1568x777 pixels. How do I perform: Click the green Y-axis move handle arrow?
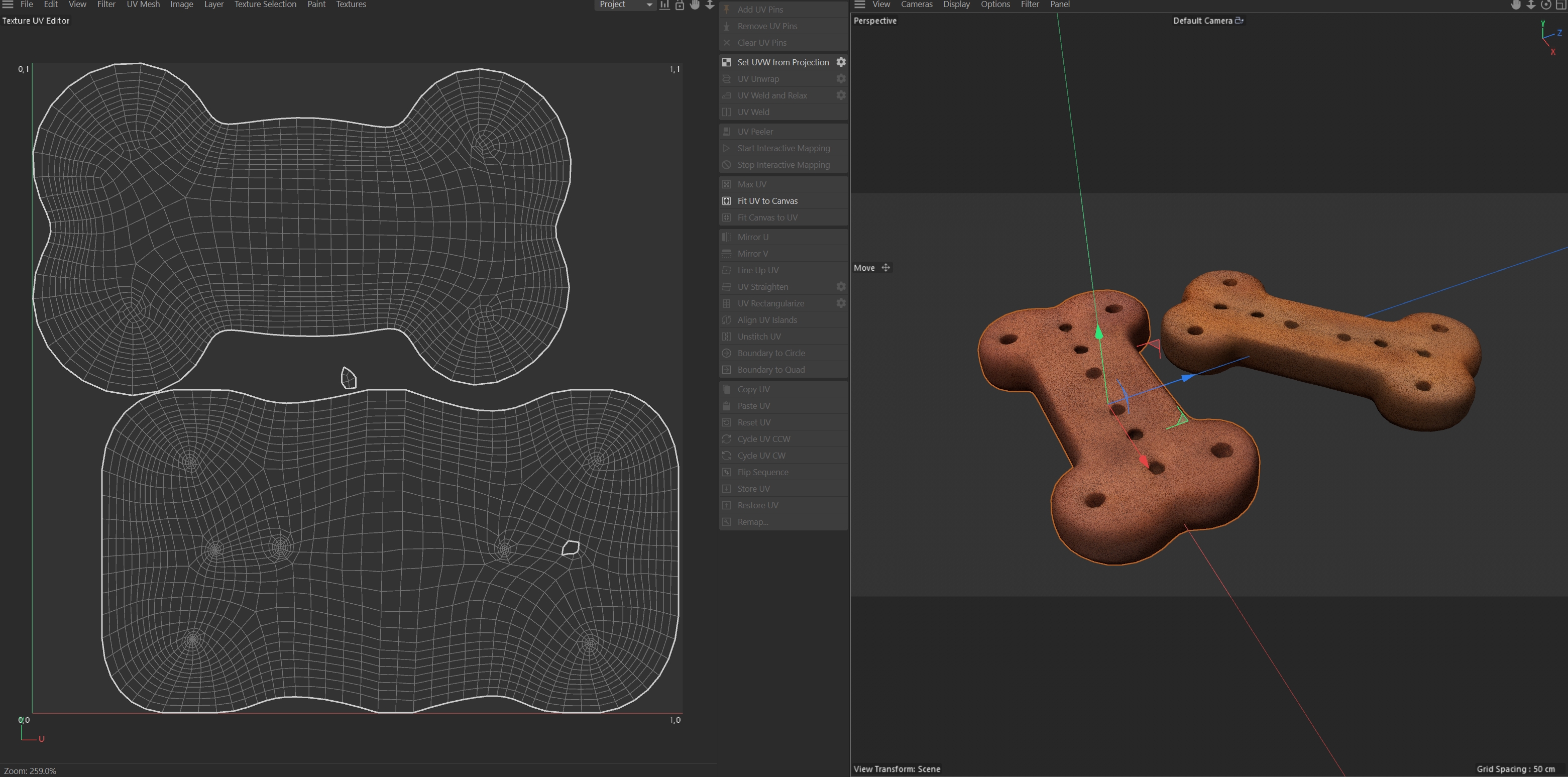click(x=1099, y=333)
